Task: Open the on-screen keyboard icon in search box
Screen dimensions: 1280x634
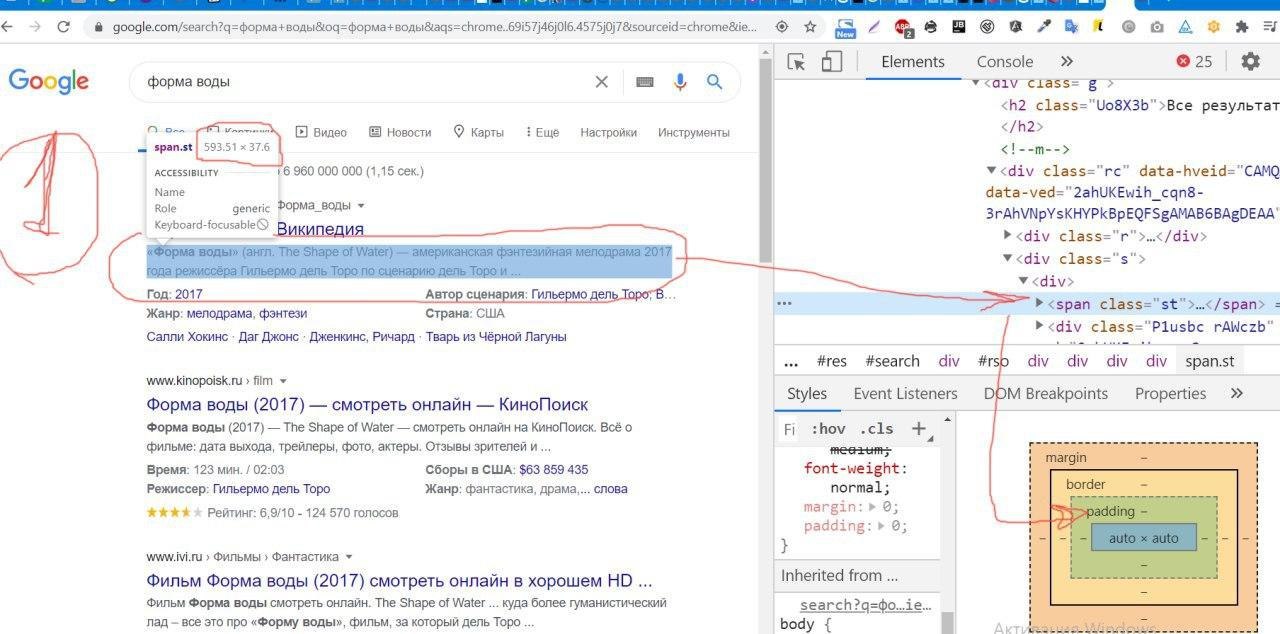Action: (644, 82)
